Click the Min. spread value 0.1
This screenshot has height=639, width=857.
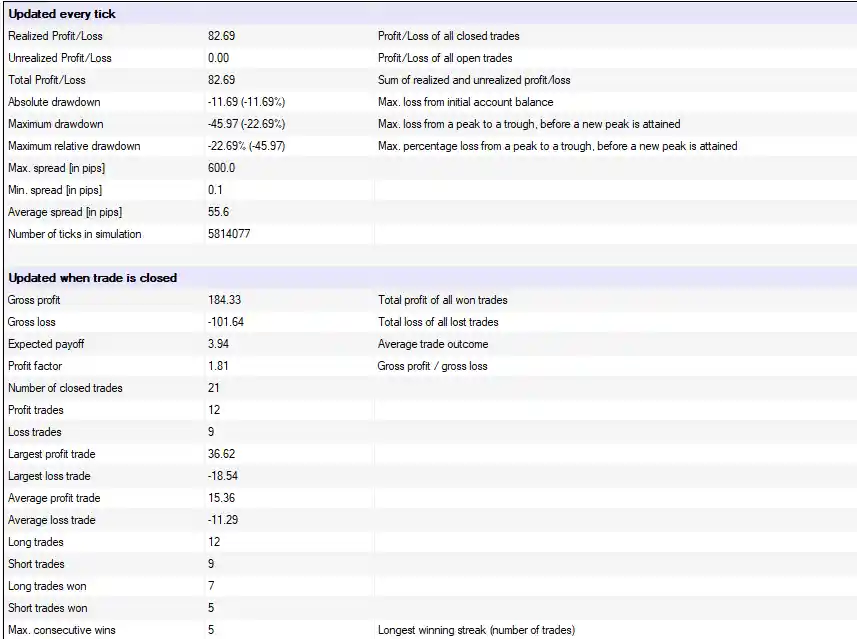click(215, 190)
